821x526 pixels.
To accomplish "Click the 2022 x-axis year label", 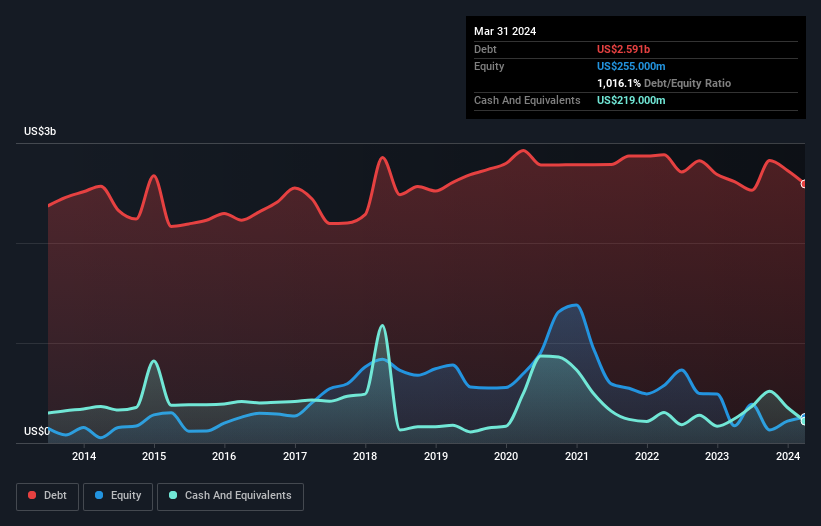I will (647, 456).
